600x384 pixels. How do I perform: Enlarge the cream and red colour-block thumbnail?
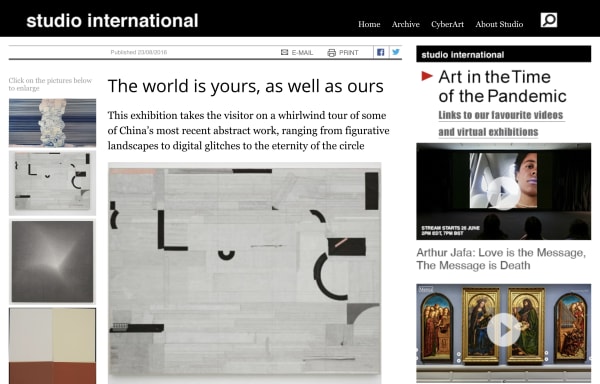[x=52, y=346]
